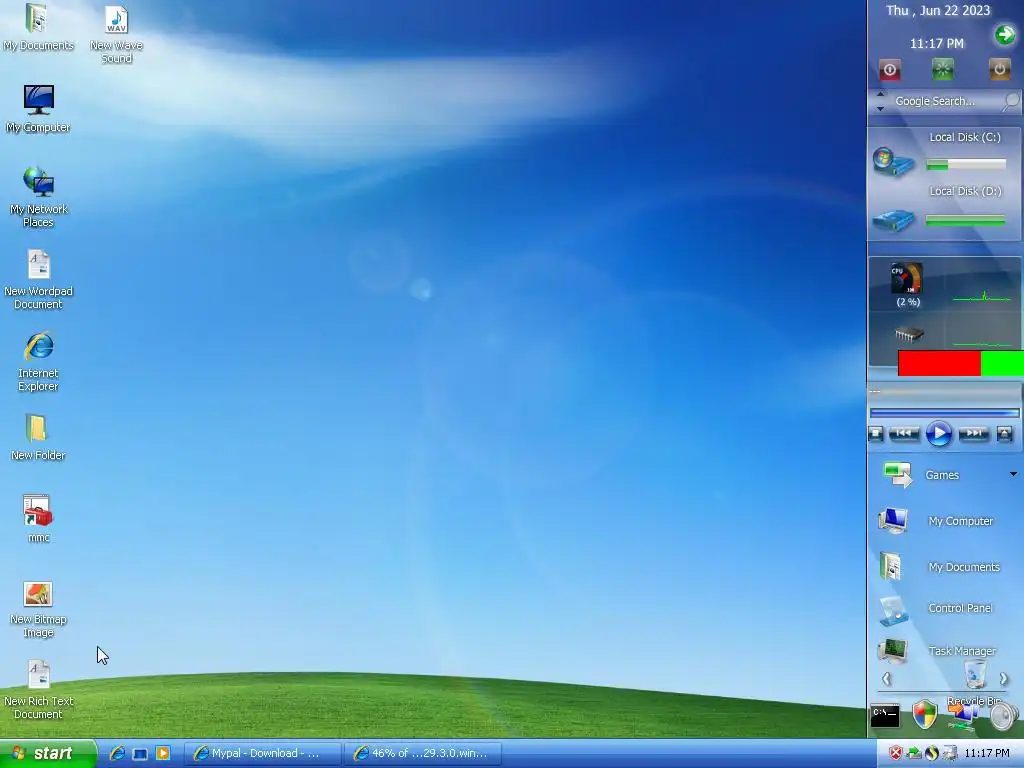Click red security alert tray icon
The width and height of the screenshot is (1024, 768).
(x=896, y=754)
